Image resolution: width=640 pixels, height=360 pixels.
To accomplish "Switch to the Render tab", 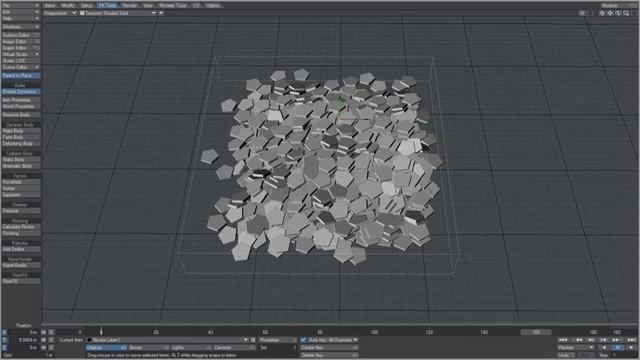I will tap(130, 6).
